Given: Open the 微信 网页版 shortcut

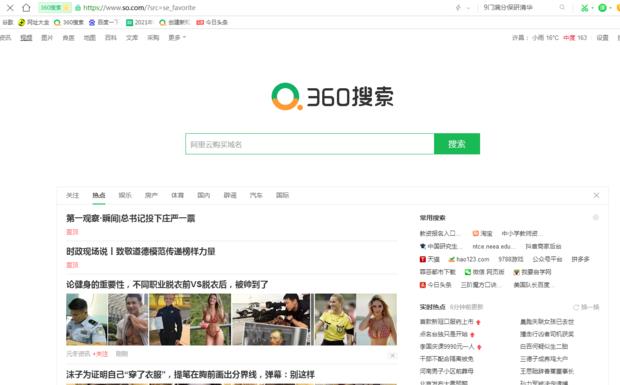Looking at the screenshot, I should click(x=484, y=272).
